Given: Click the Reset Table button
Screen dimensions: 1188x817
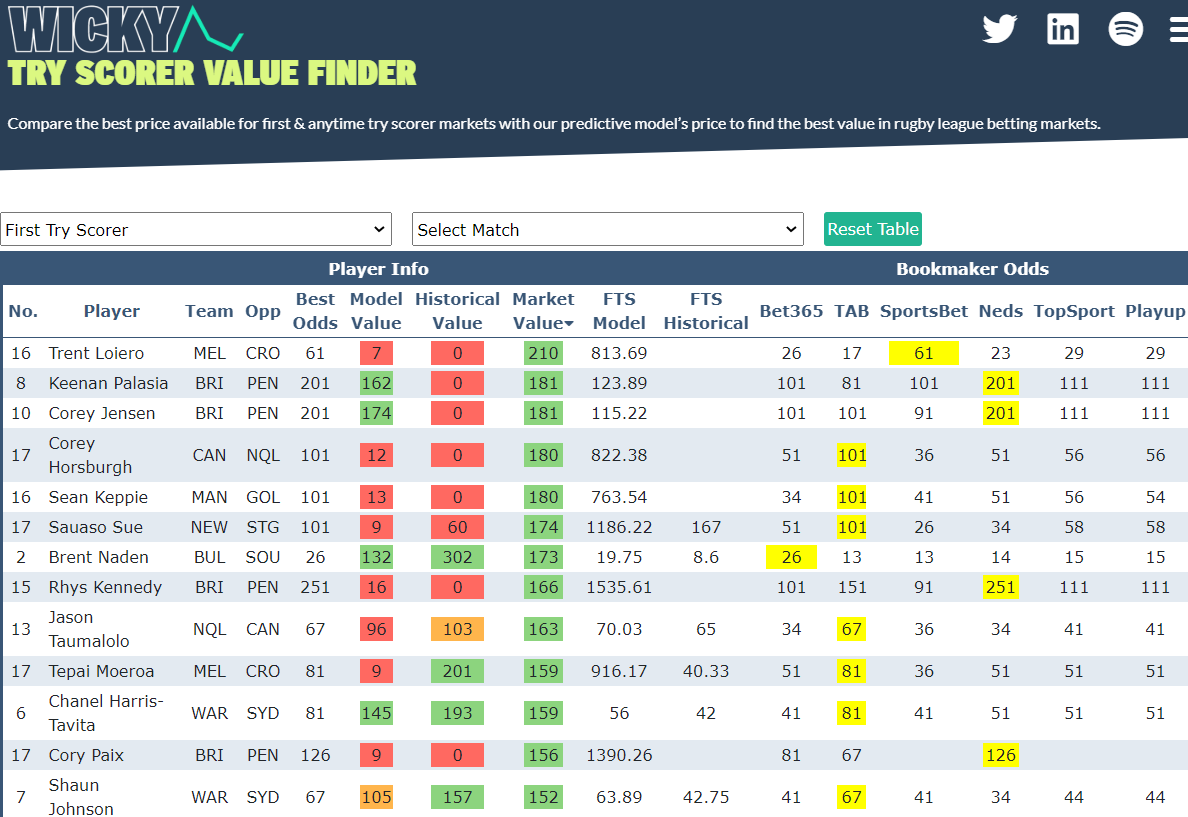Looking at the screenshot, I should click(x=873, y=229).
